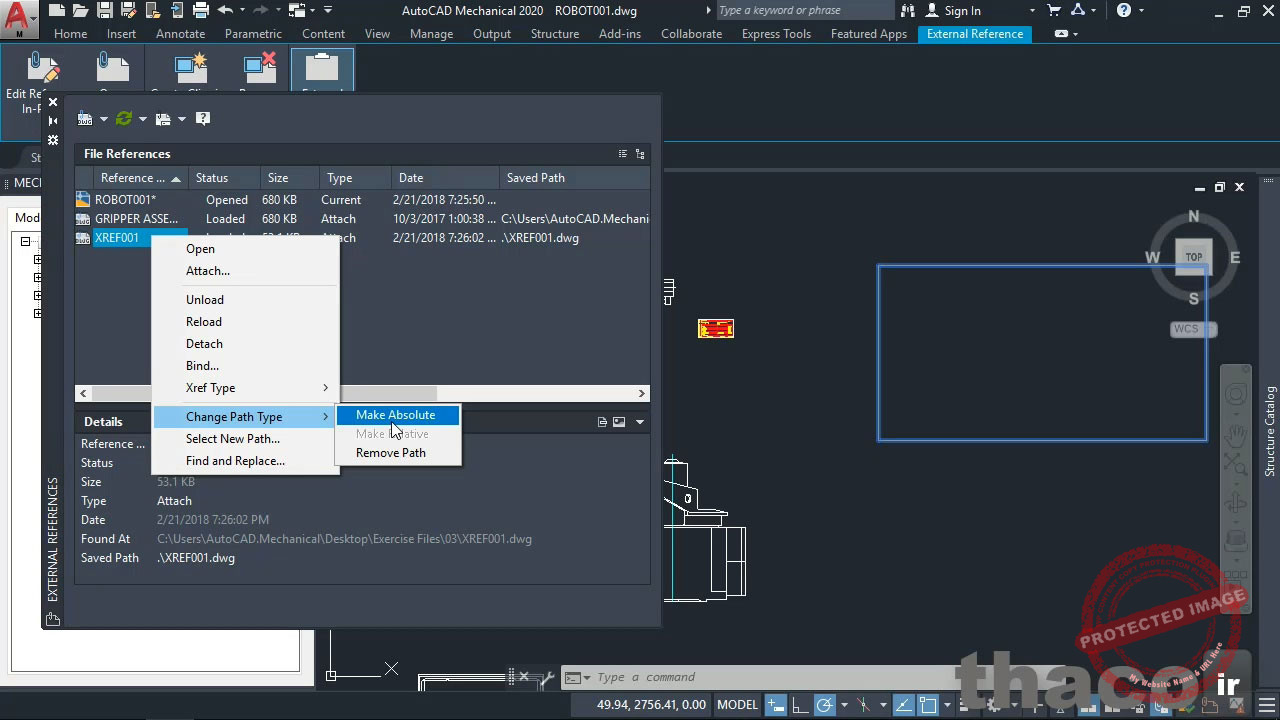Open the Home ribbon tab

[x=70, y=33]
